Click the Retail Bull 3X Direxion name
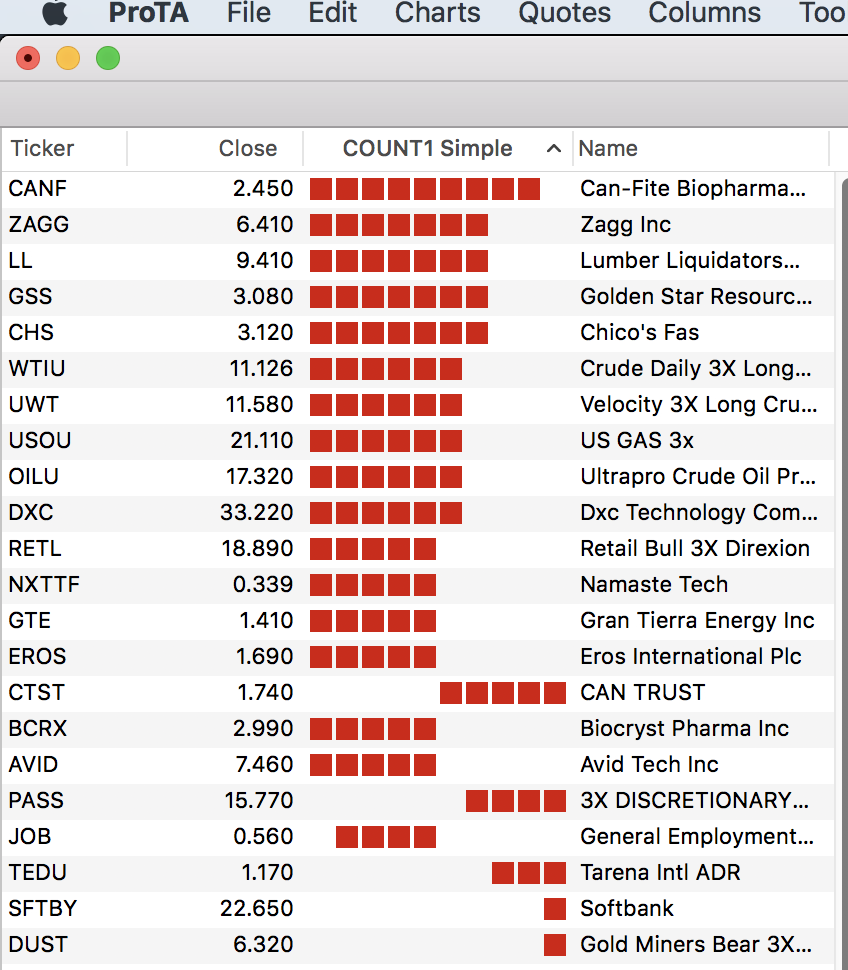Image resolution: width=848 pixels, height=970 pixels. 695,549
